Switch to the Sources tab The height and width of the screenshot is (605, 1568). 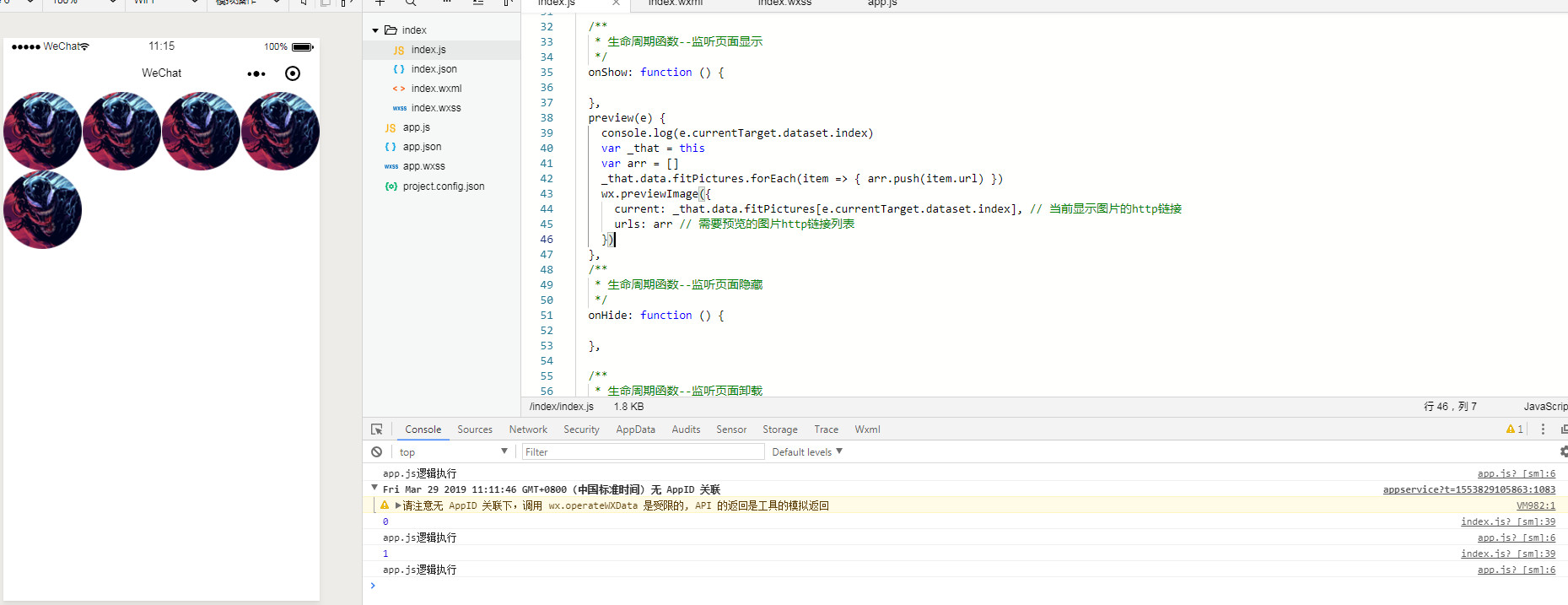coord(475,429)
